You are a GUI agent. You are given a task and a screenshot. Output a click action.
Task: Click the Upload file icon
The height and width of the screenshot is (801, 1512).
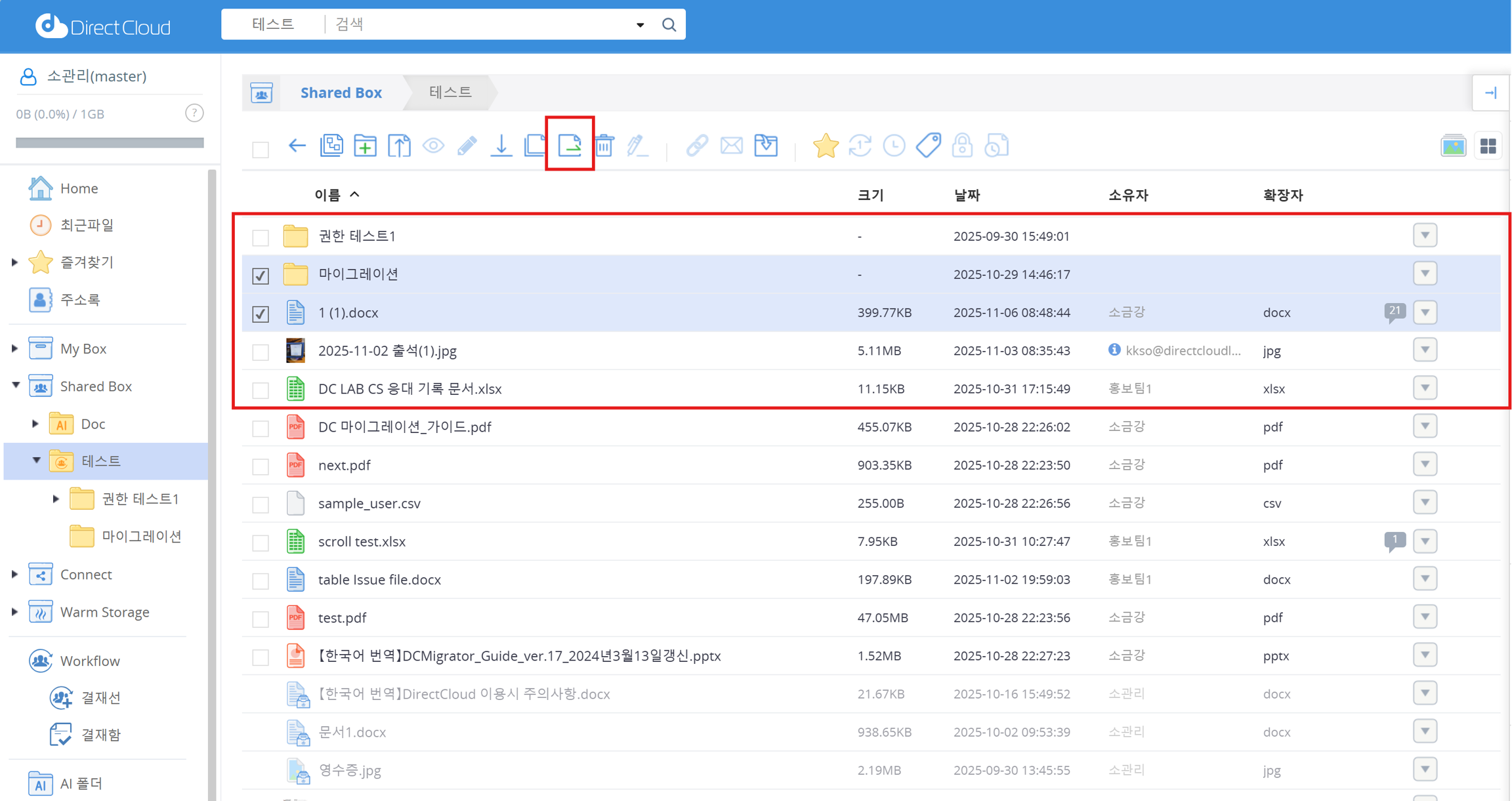pyautogui.click(x=399, y=145)
